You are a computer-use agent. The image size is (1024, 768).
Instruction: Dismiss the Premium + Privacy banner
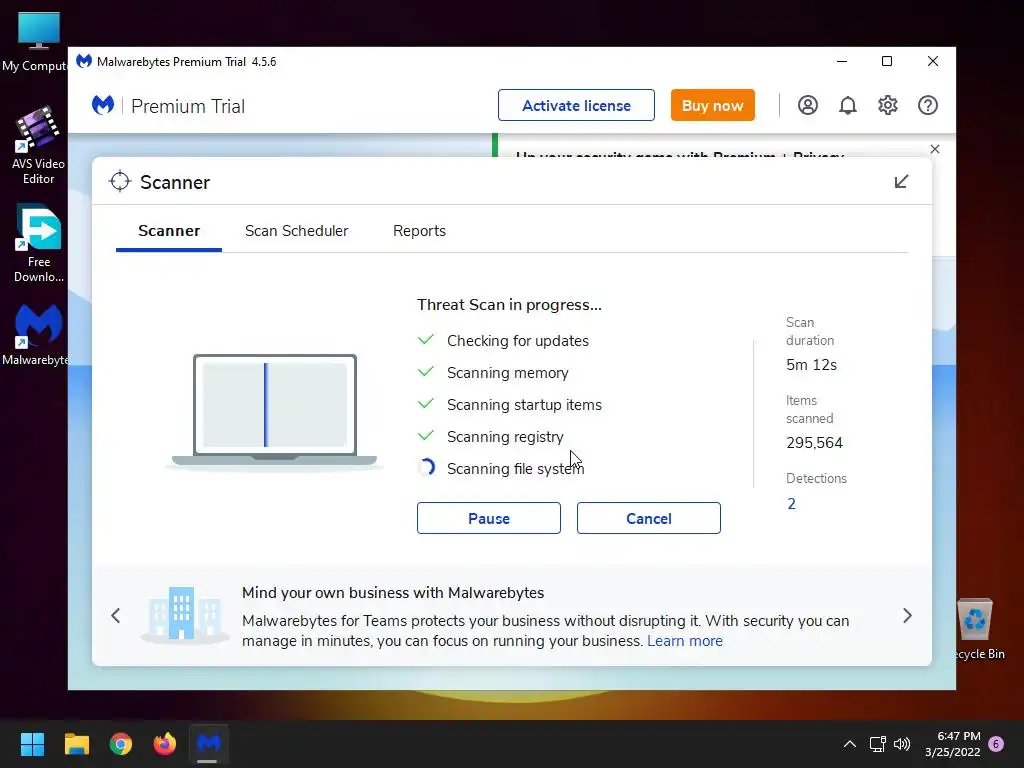935,149
